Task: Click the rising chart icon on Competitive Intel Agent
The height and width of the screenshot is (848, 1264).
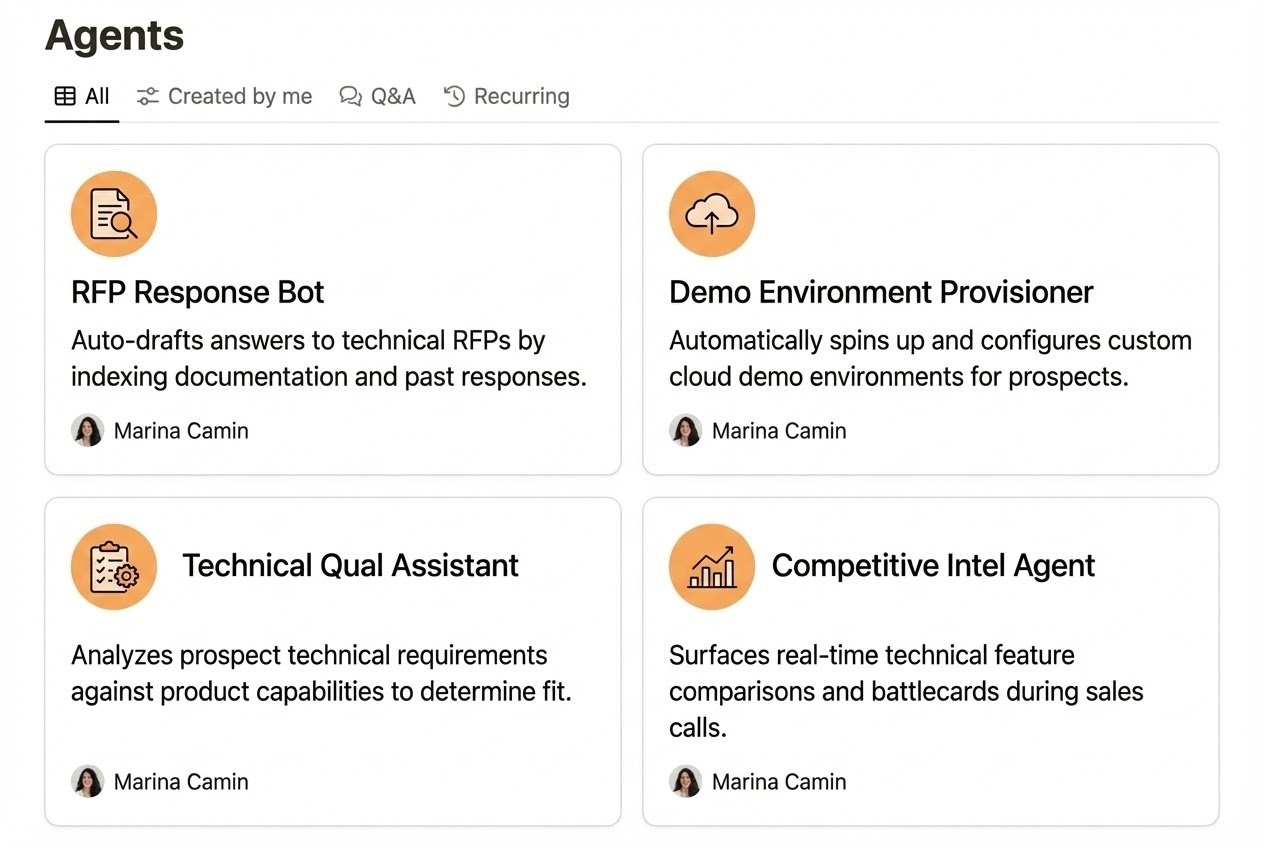Action: pyautogui.click(x=711, y=565)
